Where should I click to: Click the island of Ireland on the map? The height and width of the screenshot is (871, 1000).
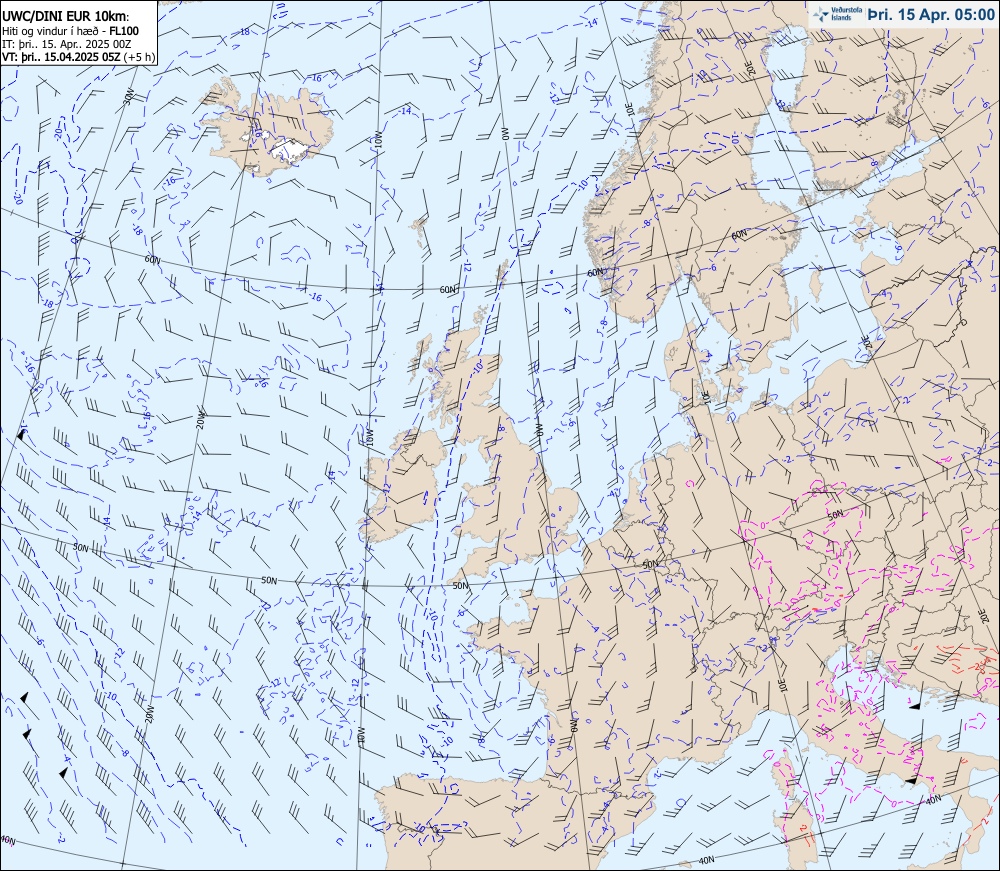tap(403, 487)
